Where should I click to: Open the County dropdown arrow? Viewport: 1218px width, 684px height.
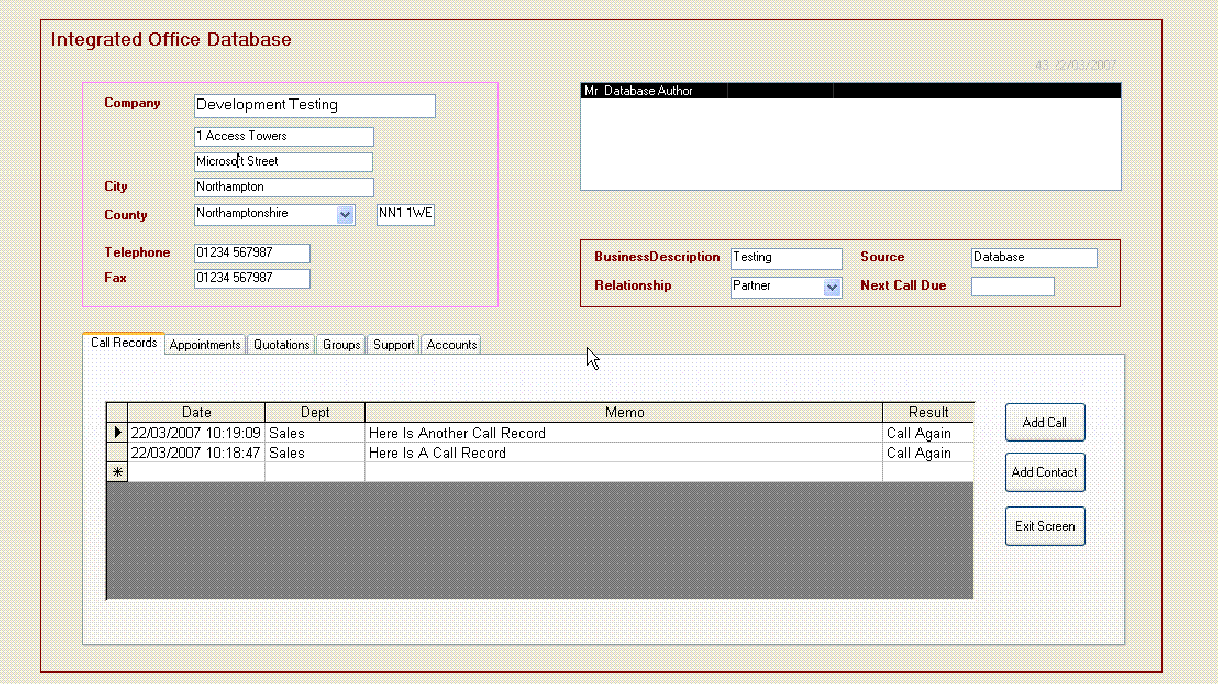pos(345,214)
